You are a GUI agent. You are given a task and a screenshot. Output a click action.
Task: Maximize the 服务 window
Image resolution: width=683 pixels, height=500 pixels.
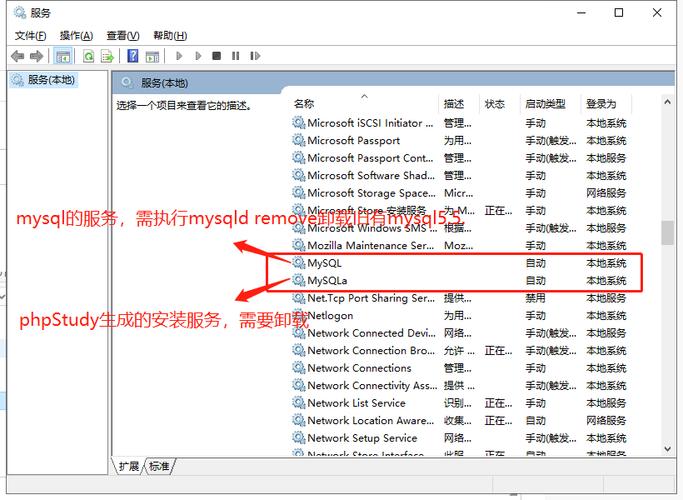coord(619,13)
